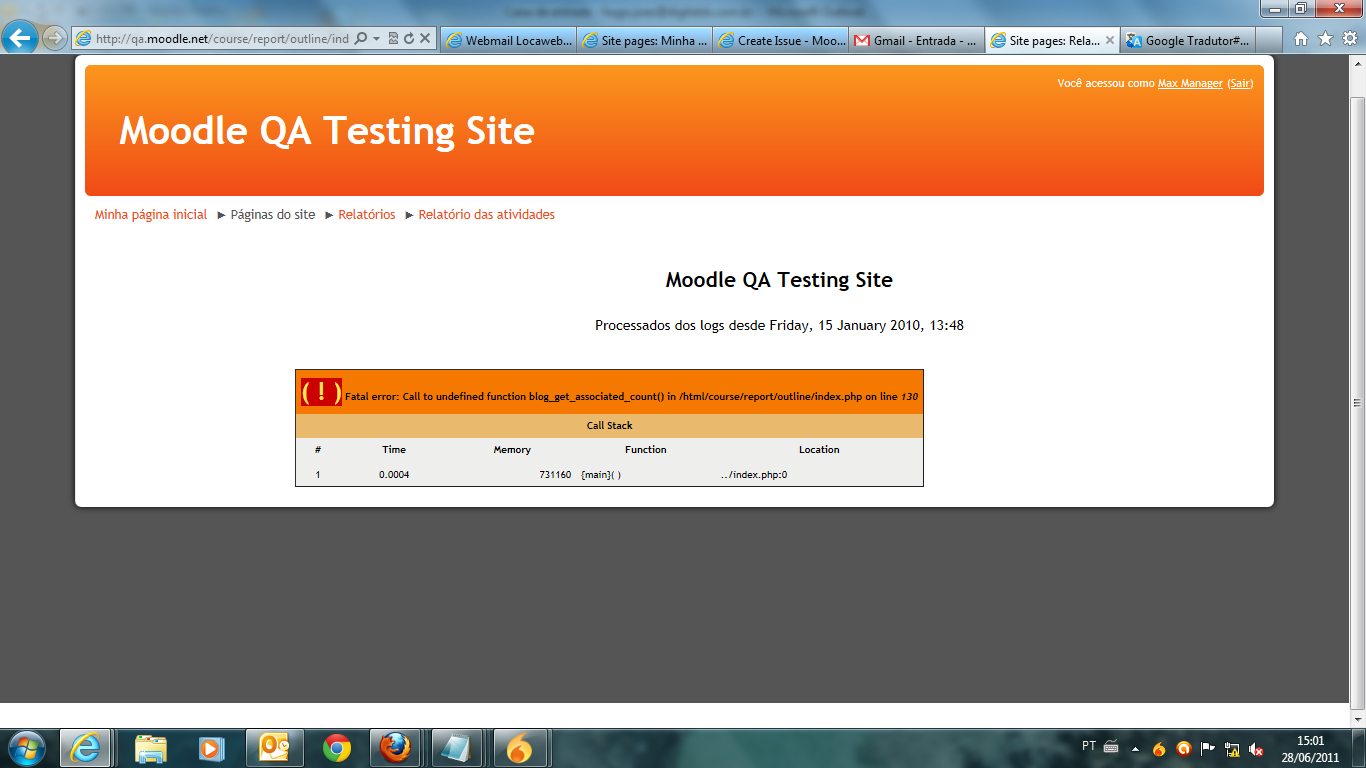Click the {main}( ) function cell
1366x768 pixels.
coord(601,475)
